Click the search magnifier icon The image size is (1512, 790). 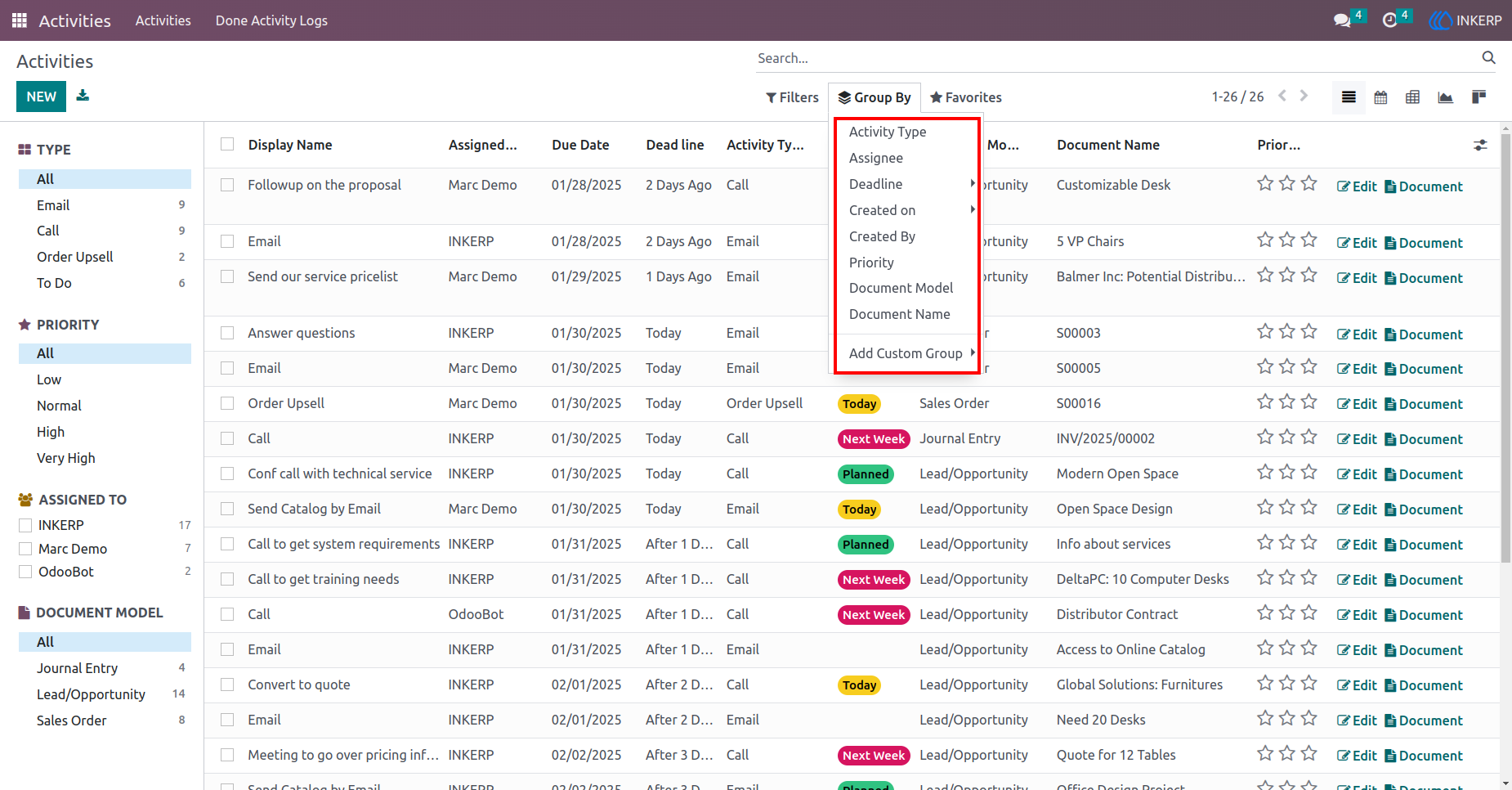1488,58
